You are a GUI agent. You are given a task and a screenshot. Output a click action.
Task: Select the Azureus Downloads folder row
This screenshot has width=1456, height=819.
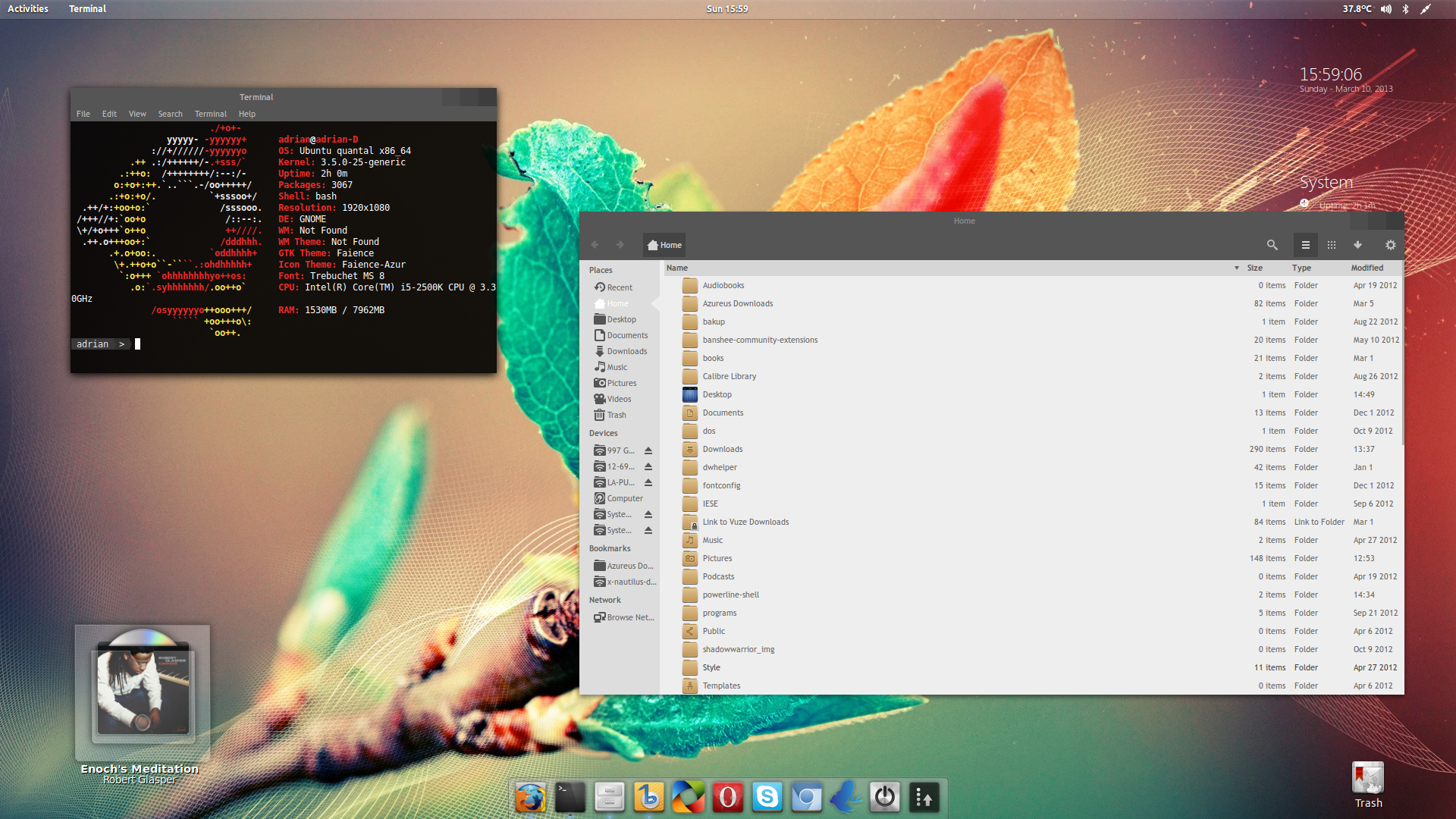pos(1034,303)
